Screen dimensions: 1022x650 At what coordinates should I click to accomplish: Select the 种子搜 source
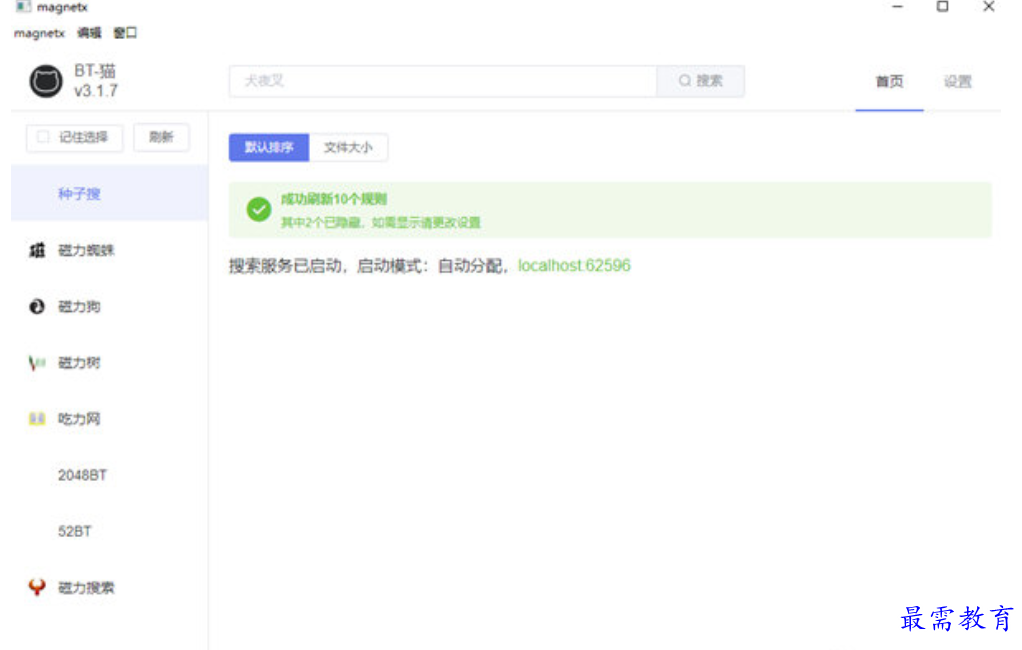[x=110, y=193]
